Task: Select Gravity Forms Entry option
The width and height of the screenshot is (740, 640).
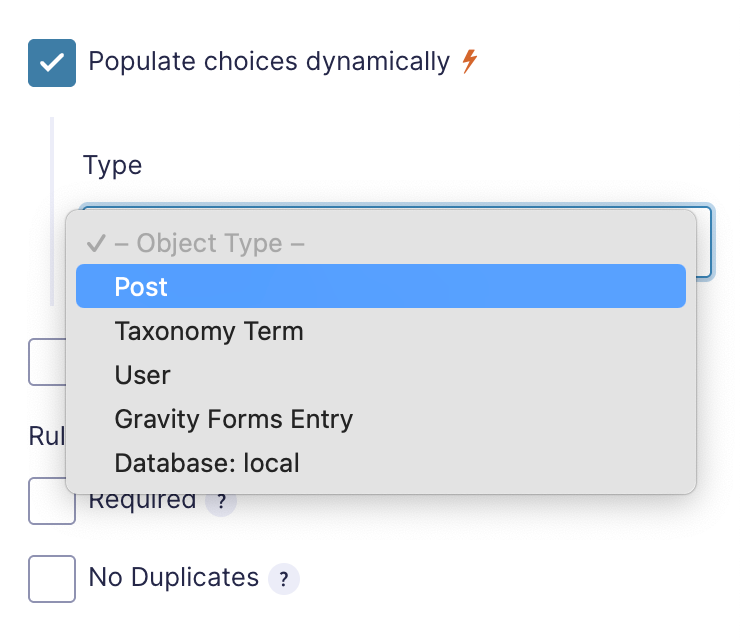Action: coord(381,419)
